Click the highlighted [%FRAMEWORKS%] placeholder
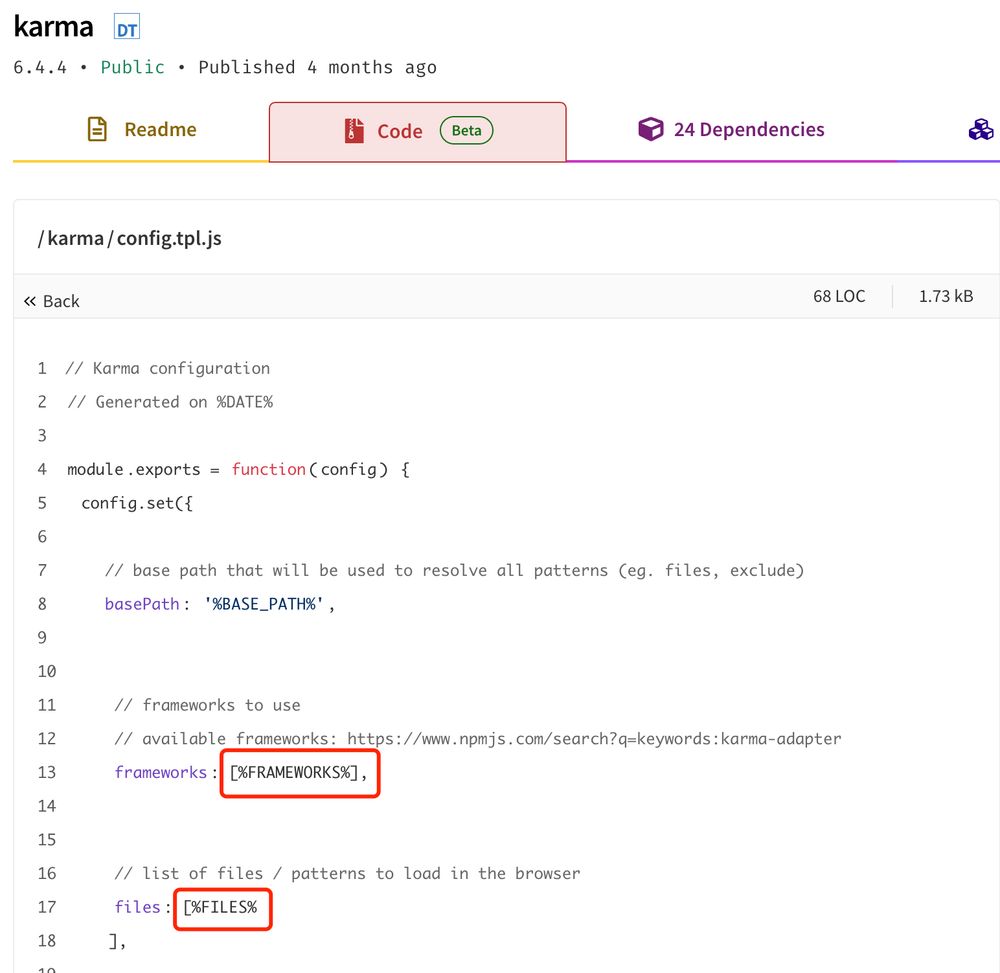 click(x=299, y=773)
